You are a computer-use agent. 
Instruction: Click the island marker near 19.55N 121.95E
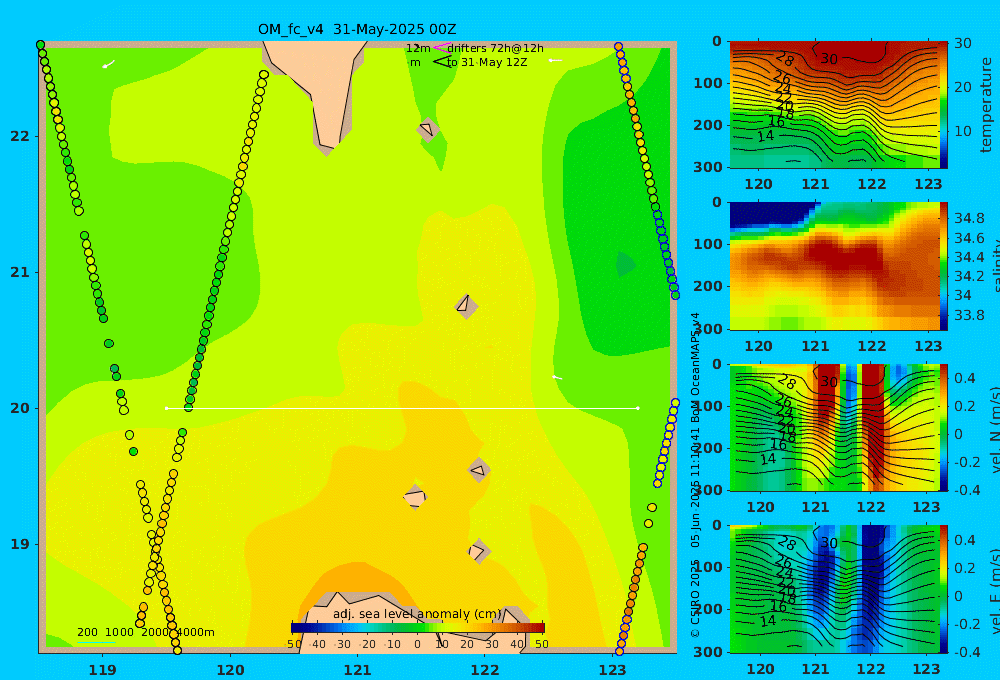[x=479, y=471]
